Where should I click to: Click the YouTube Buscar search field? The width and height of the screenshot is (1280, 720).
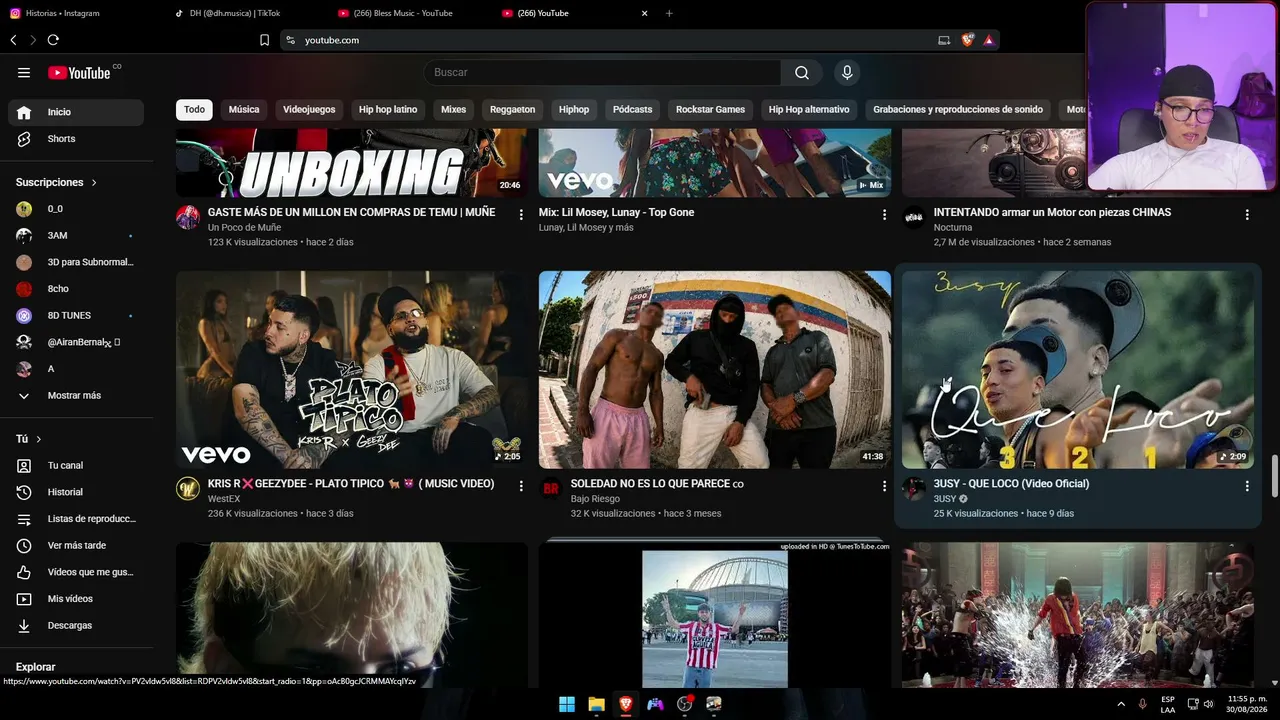pos(603,73)
